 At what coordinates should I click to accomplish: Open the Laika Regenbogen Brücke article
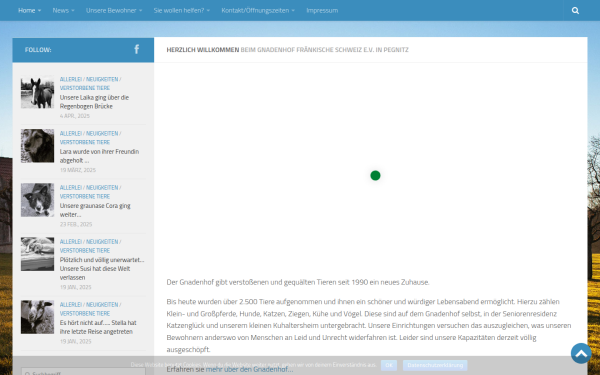point(94,102)
